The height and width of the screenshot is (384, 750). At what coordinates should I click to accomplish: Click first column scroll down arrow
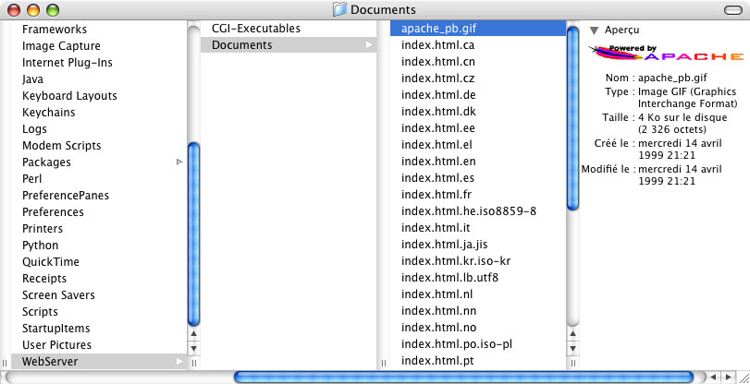coord(194,348)
